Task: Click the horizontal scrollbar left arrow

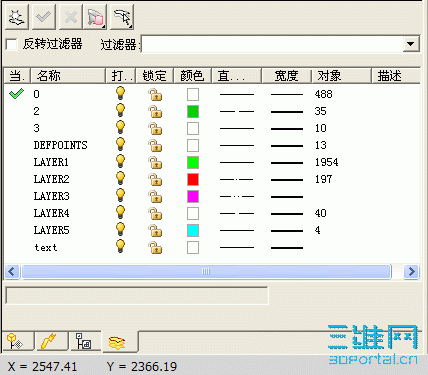Action: [12, 271]
